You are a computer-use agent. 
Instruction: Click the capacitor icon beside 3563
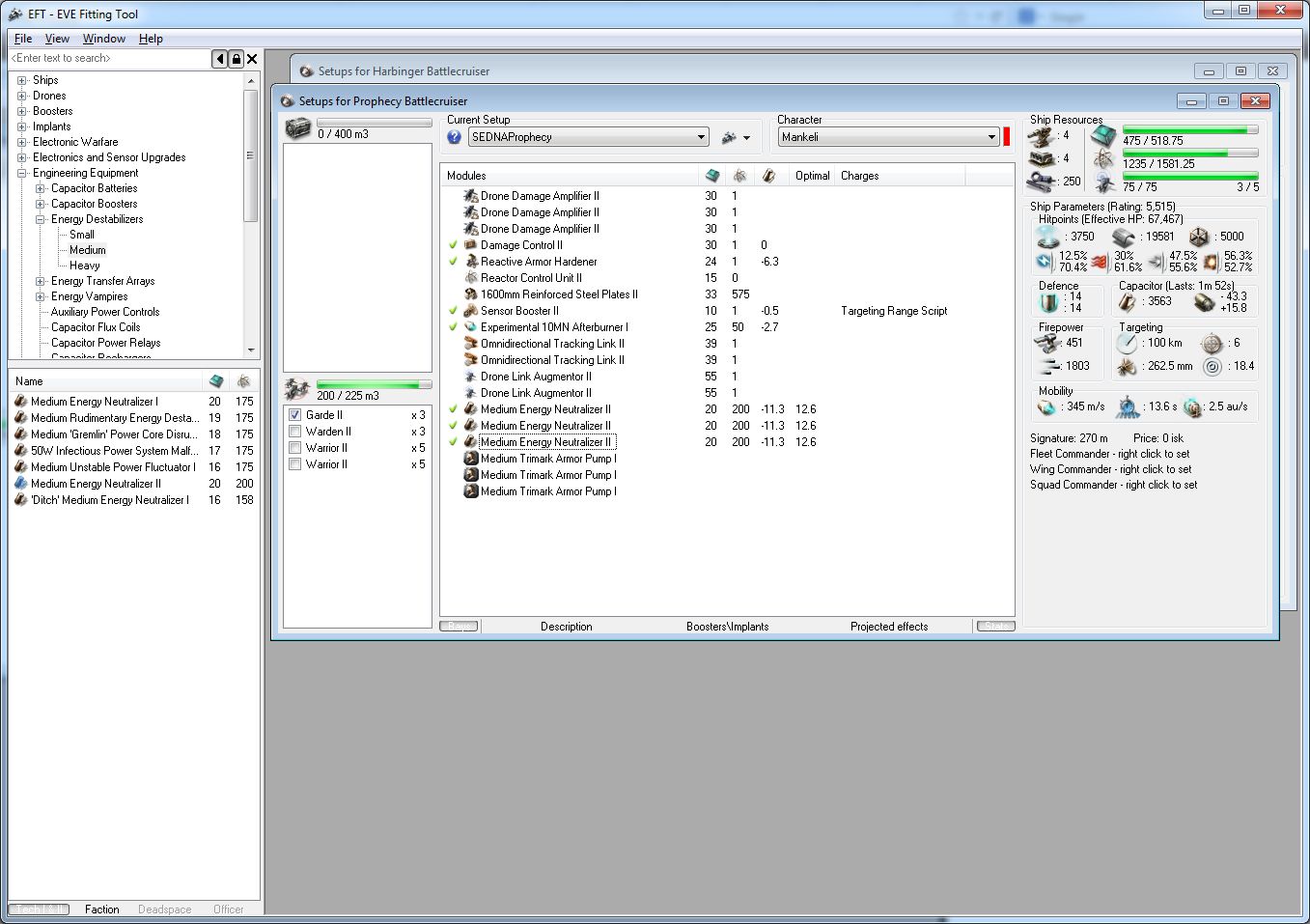pyautogui.click(x=1128, y=302)
